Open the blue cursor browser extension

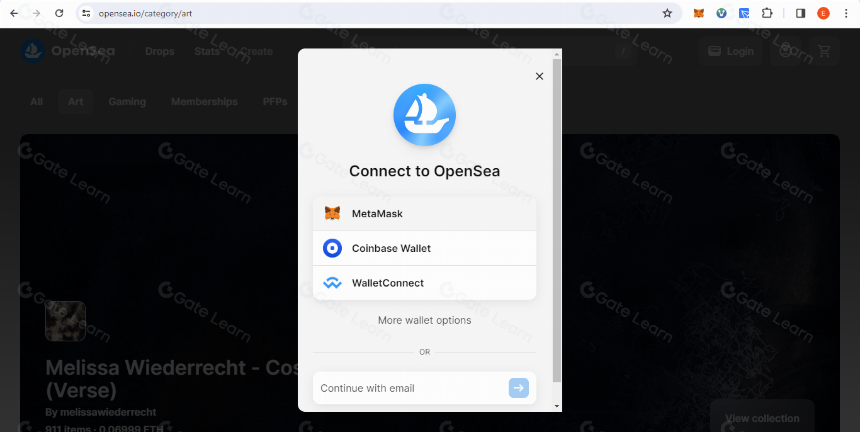click(x=744, y=13)
